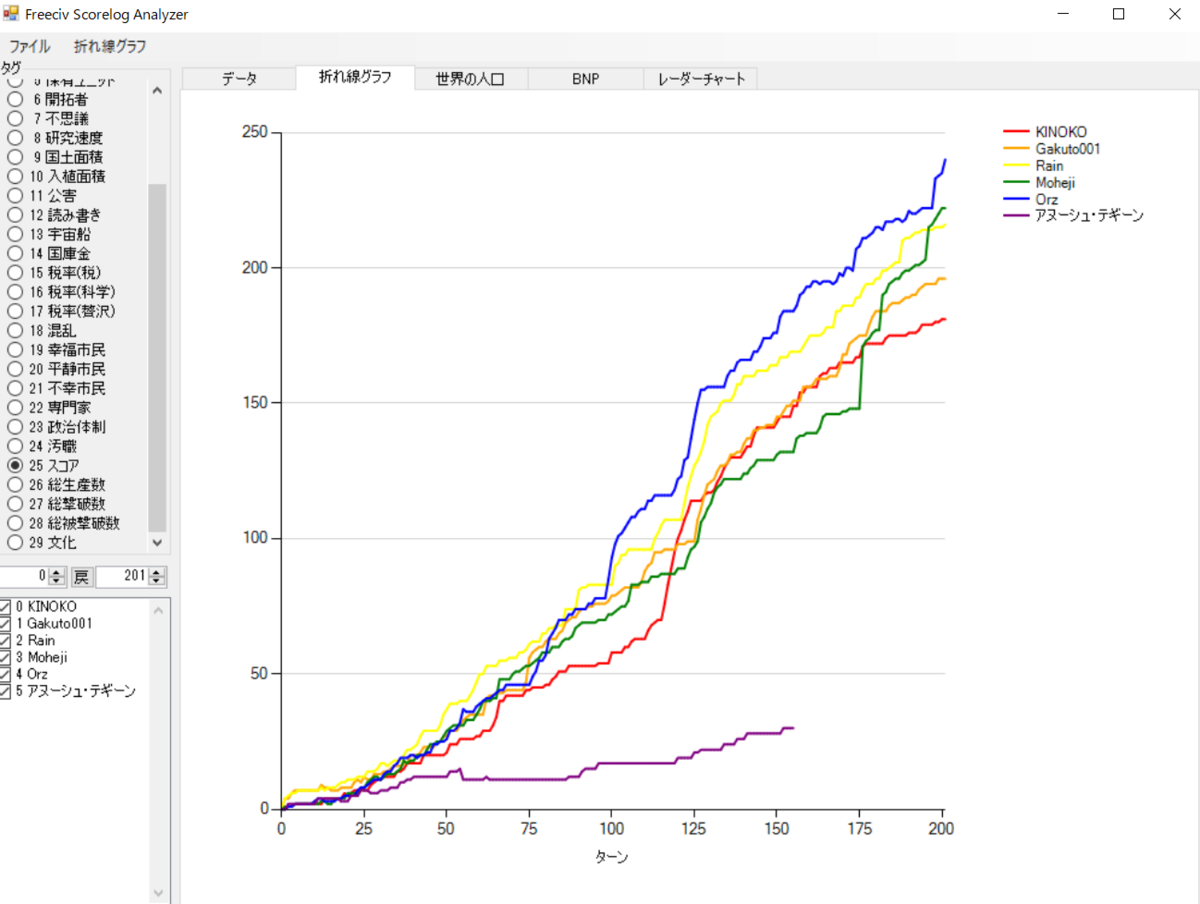Click the tag list scrollbar thumb
Viewport: 1200px width, 904px height.
click(157, 358)
